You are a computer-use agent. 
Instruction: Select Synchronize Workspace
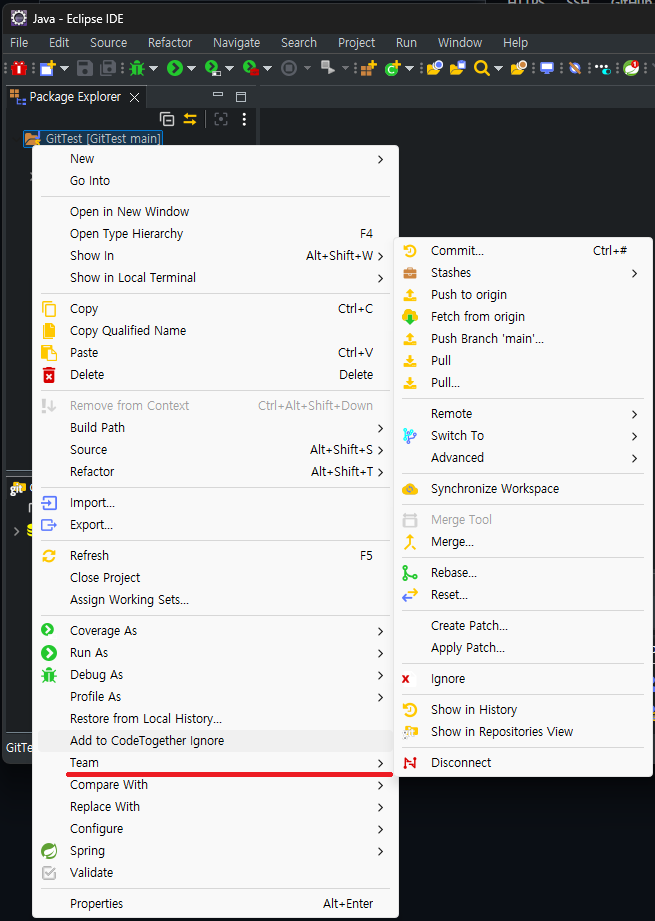[x=523, y=489]
